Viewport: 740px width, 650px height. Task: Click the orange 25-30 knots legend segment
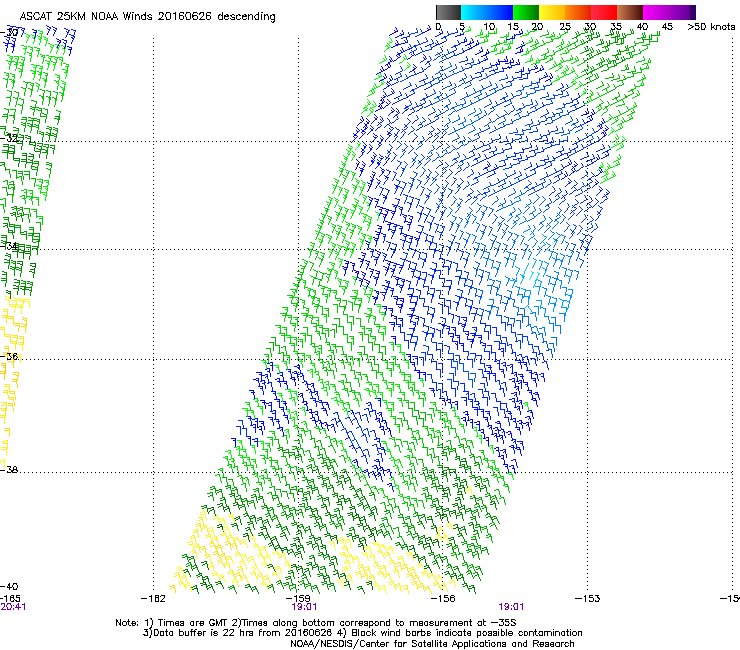pos(578,12)
